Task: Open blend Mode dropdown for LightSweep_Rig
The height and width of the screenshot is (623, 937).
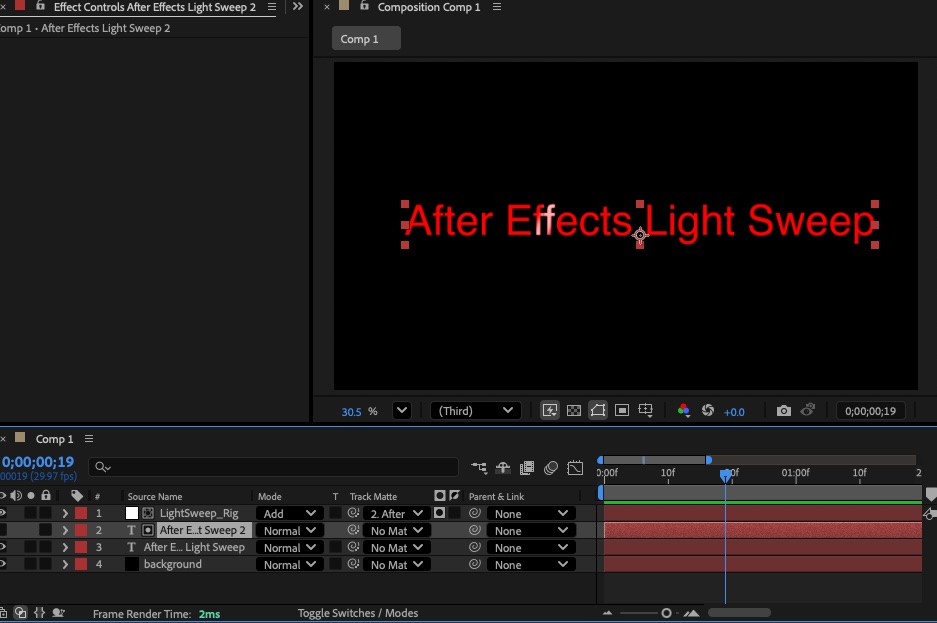Action: 289,514
